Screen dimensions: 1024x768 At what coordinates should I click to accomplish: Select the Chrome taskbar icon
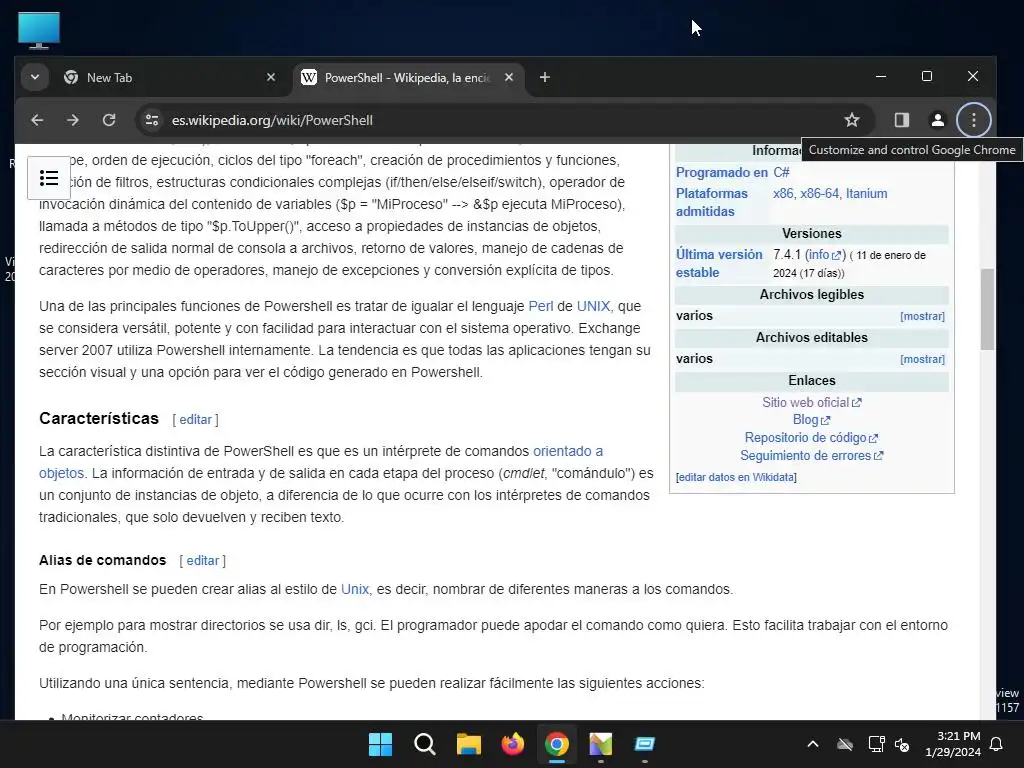click(x=556, y=744)
